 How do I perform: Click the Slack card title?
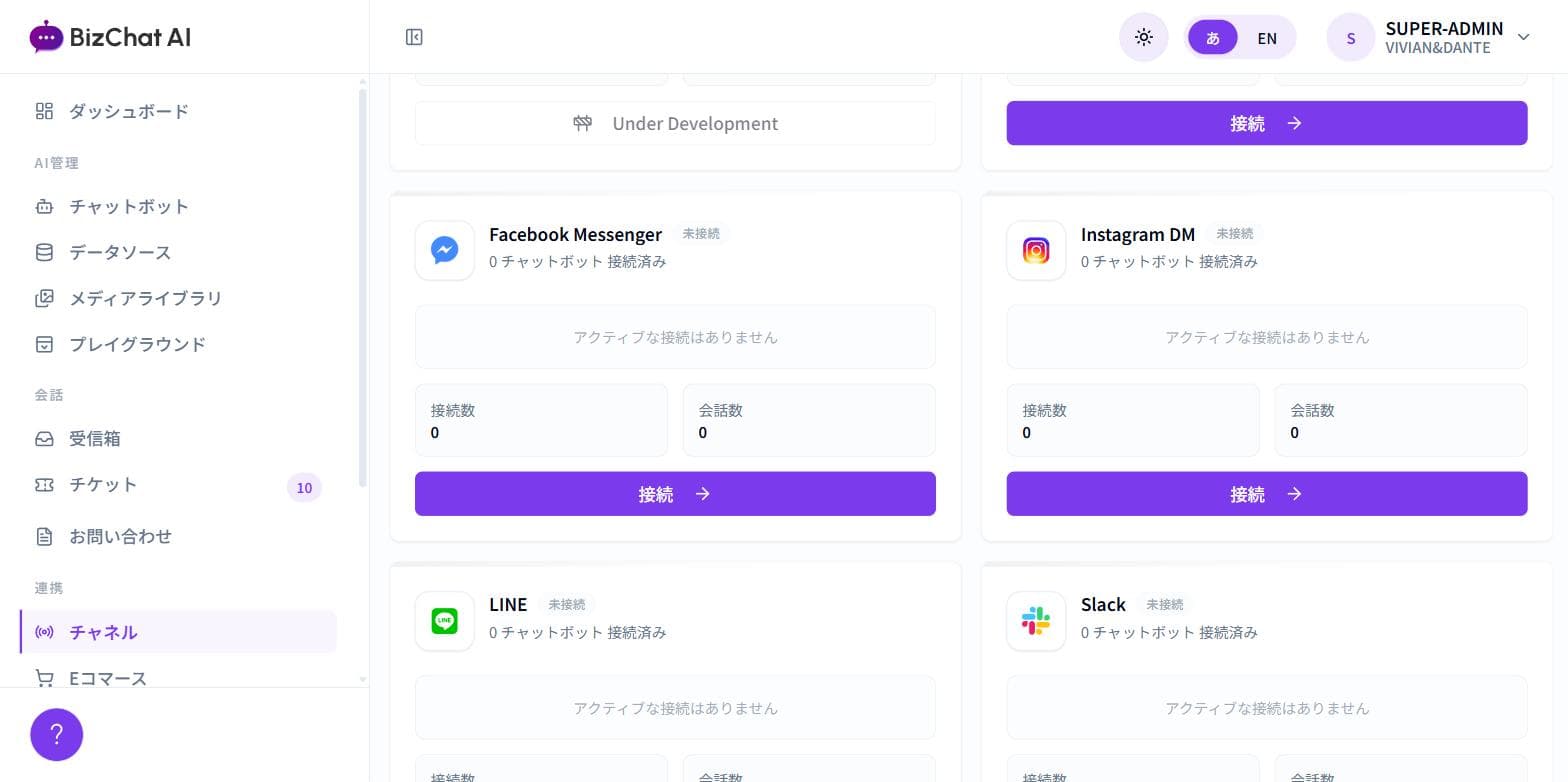click(x=1103, y=605)
